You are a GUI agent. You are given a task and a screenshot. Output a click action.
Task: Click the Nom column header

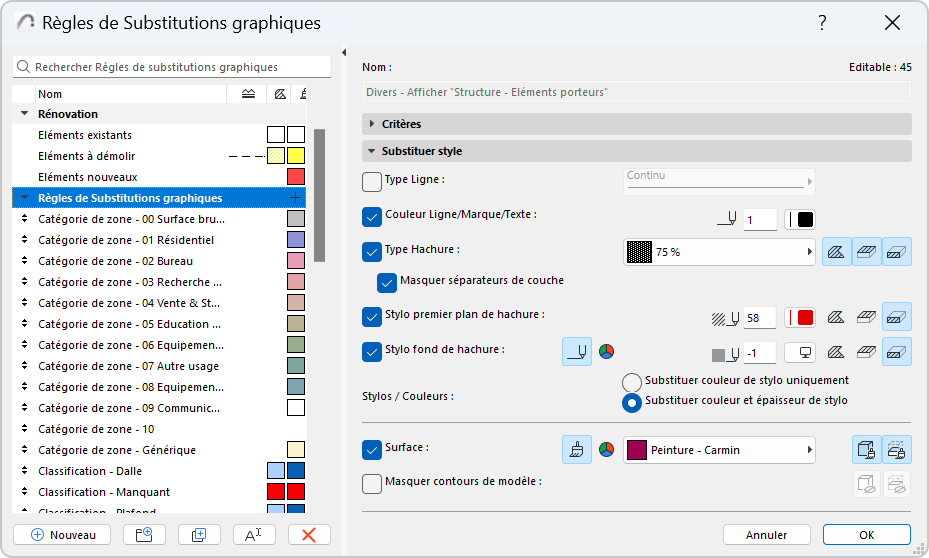click(x=130, y=94)
